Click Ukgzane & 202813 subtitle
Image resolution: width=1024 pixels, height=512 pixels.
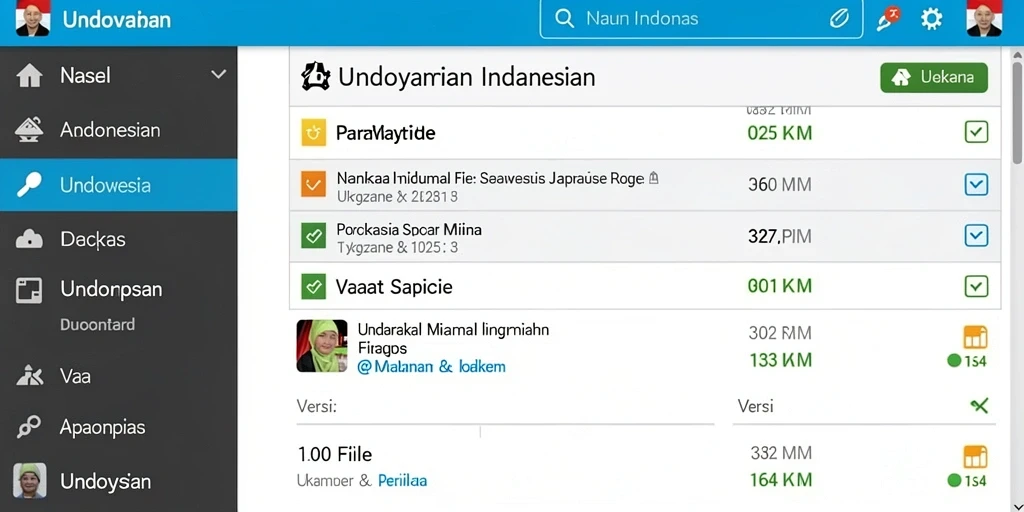pos(397,195)
